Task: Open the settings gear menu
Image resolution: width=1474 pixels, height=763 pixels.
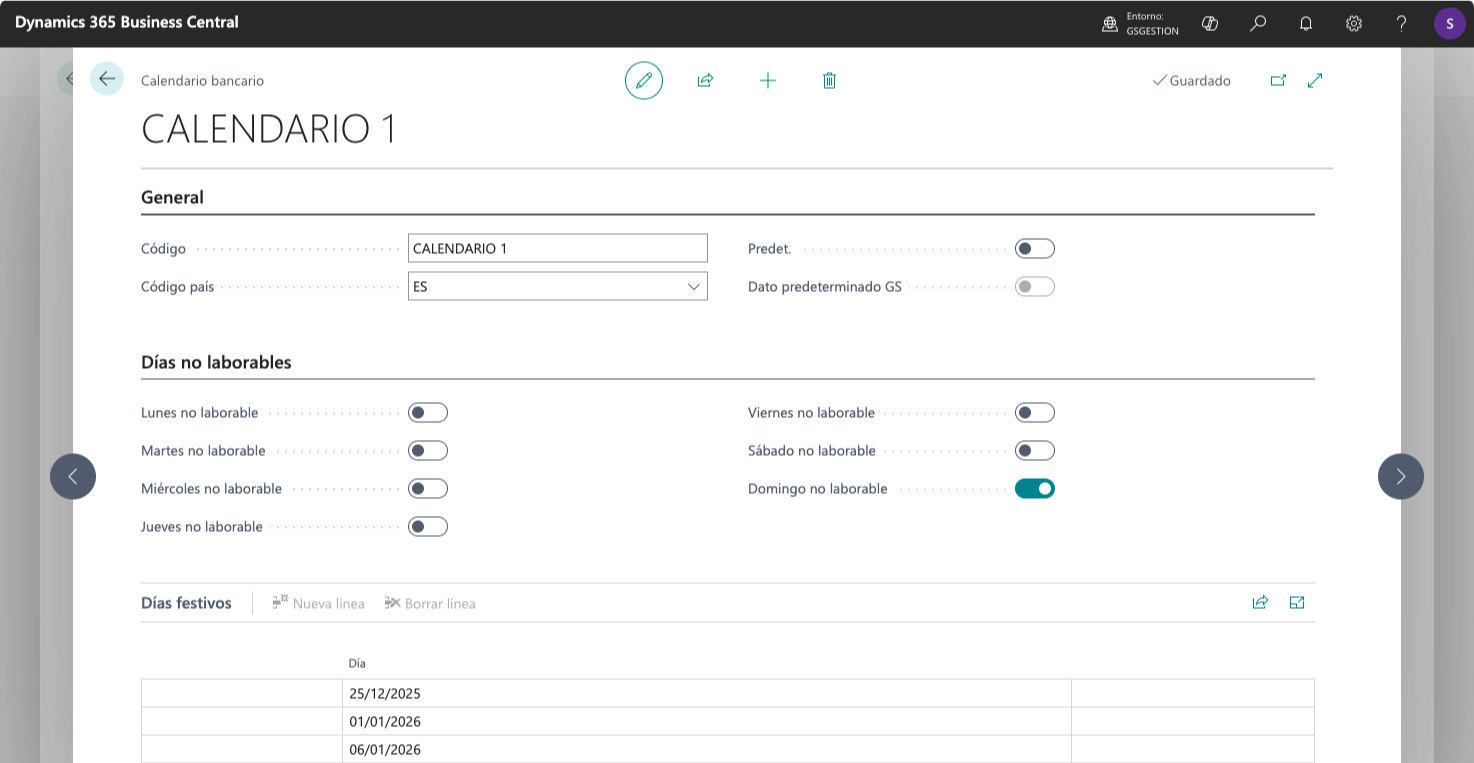Action: (1354, 23)
